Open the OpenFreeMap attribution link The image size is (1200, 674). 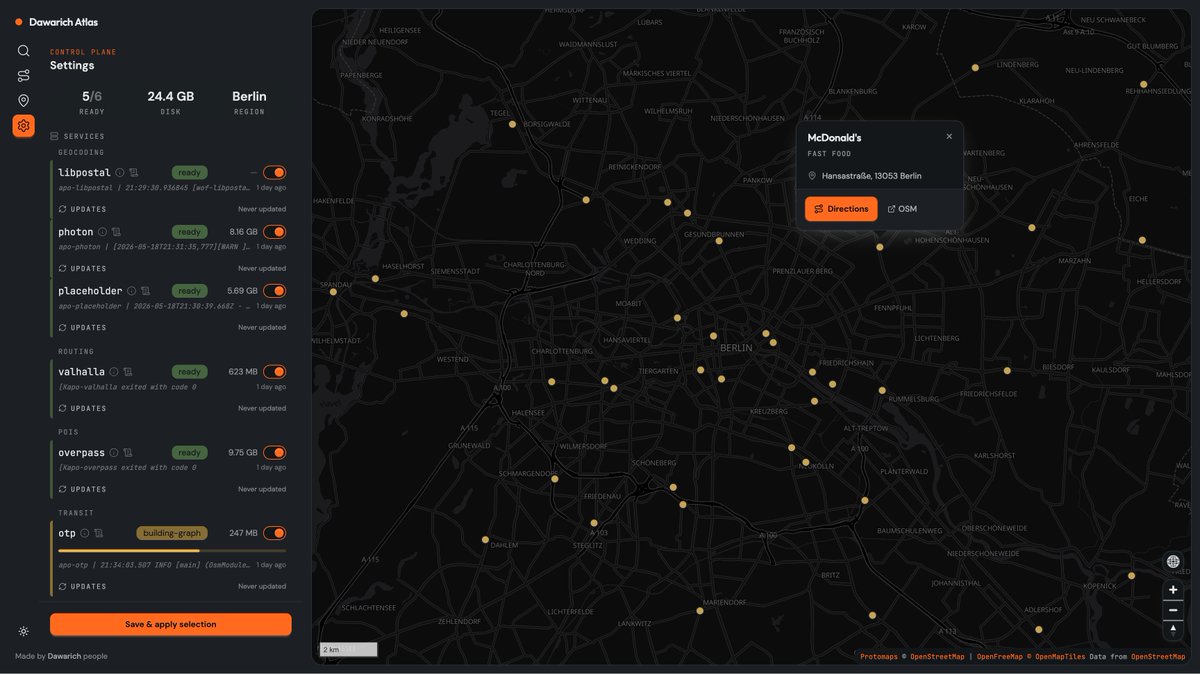pyautogui.click(x=998, y=657)
